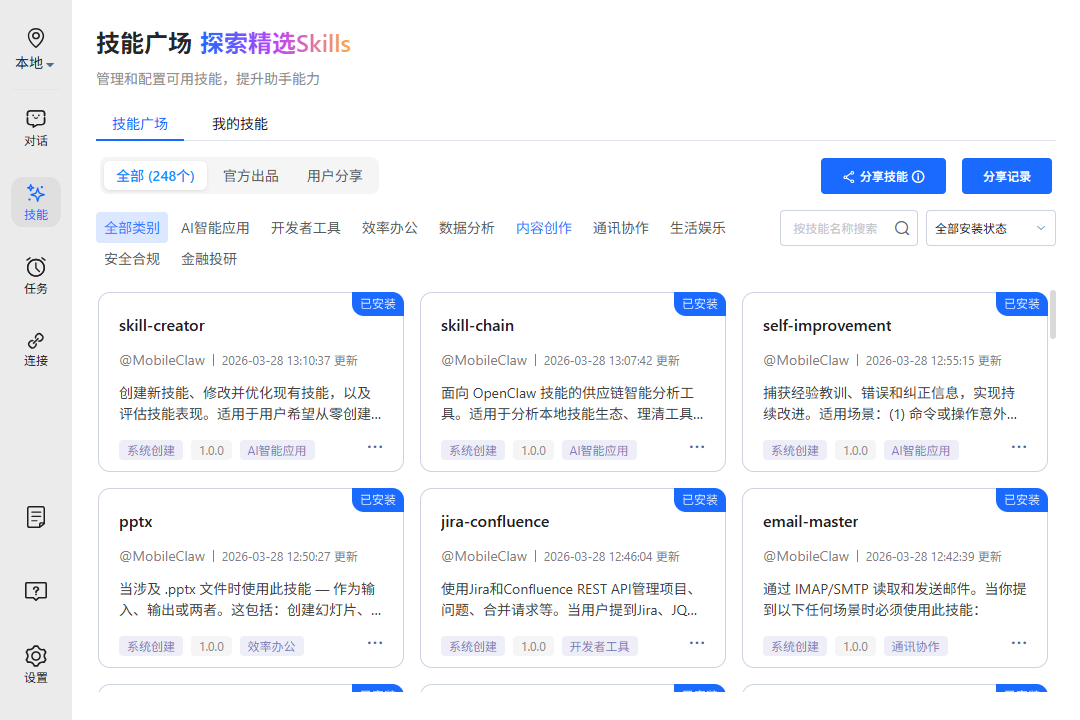Filter by 安全合规 category
Image resolution: width=1080 pixels, height=720 pixels.
pyautogui.click(x=132, y=259)
